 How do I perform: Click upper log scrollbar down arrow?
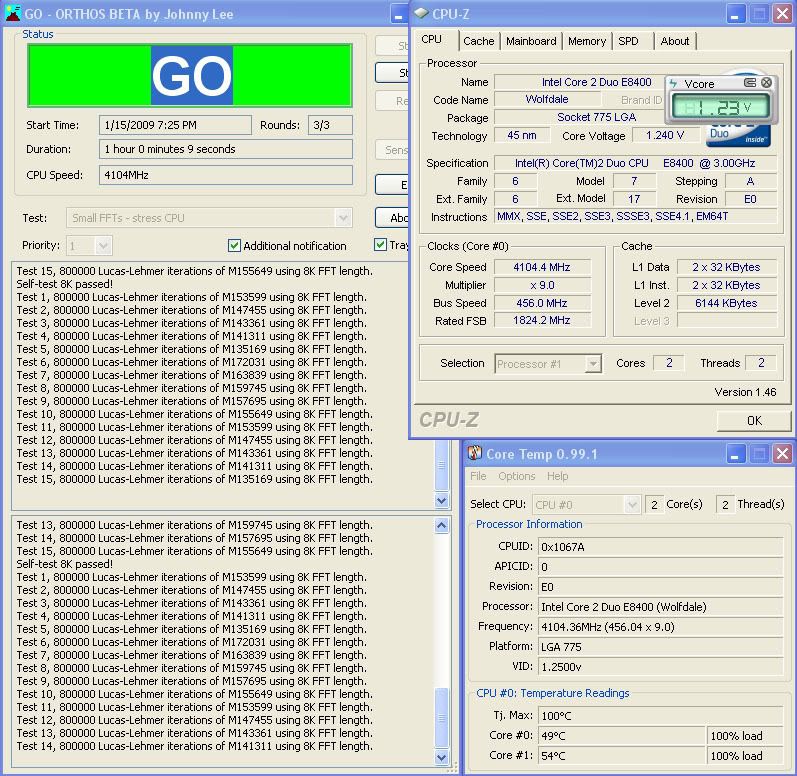[x=442, y=501]
